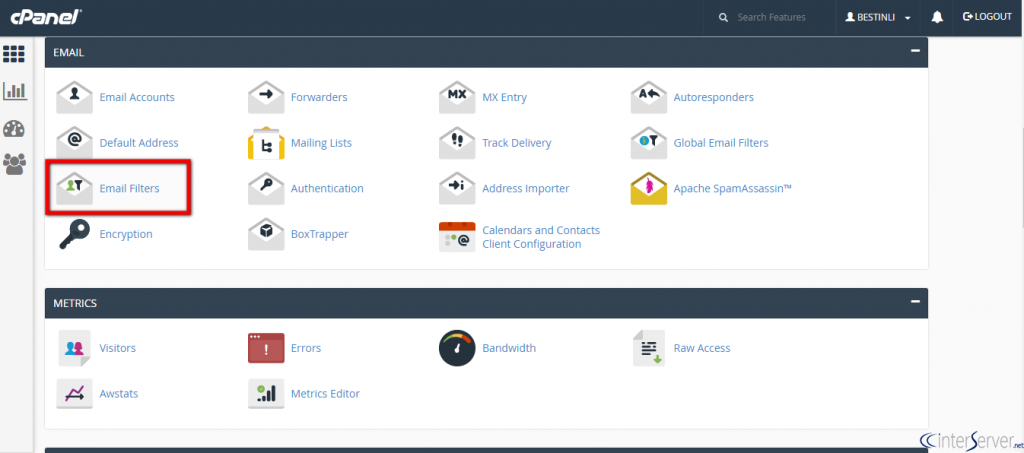1024x453 pixels.
Task: Open the Awstats graph icon
Action: tap(74, 394)
